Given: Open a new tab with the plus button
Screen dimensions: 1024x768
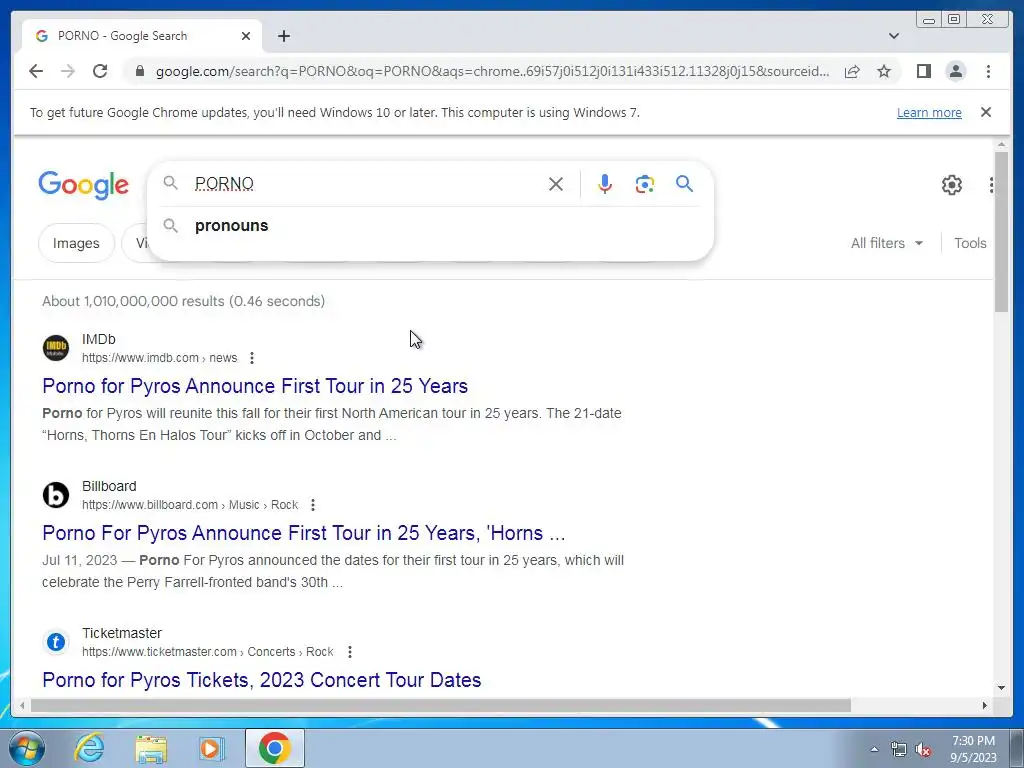Looking at the screenshot, I should click(x=283, y=36).
